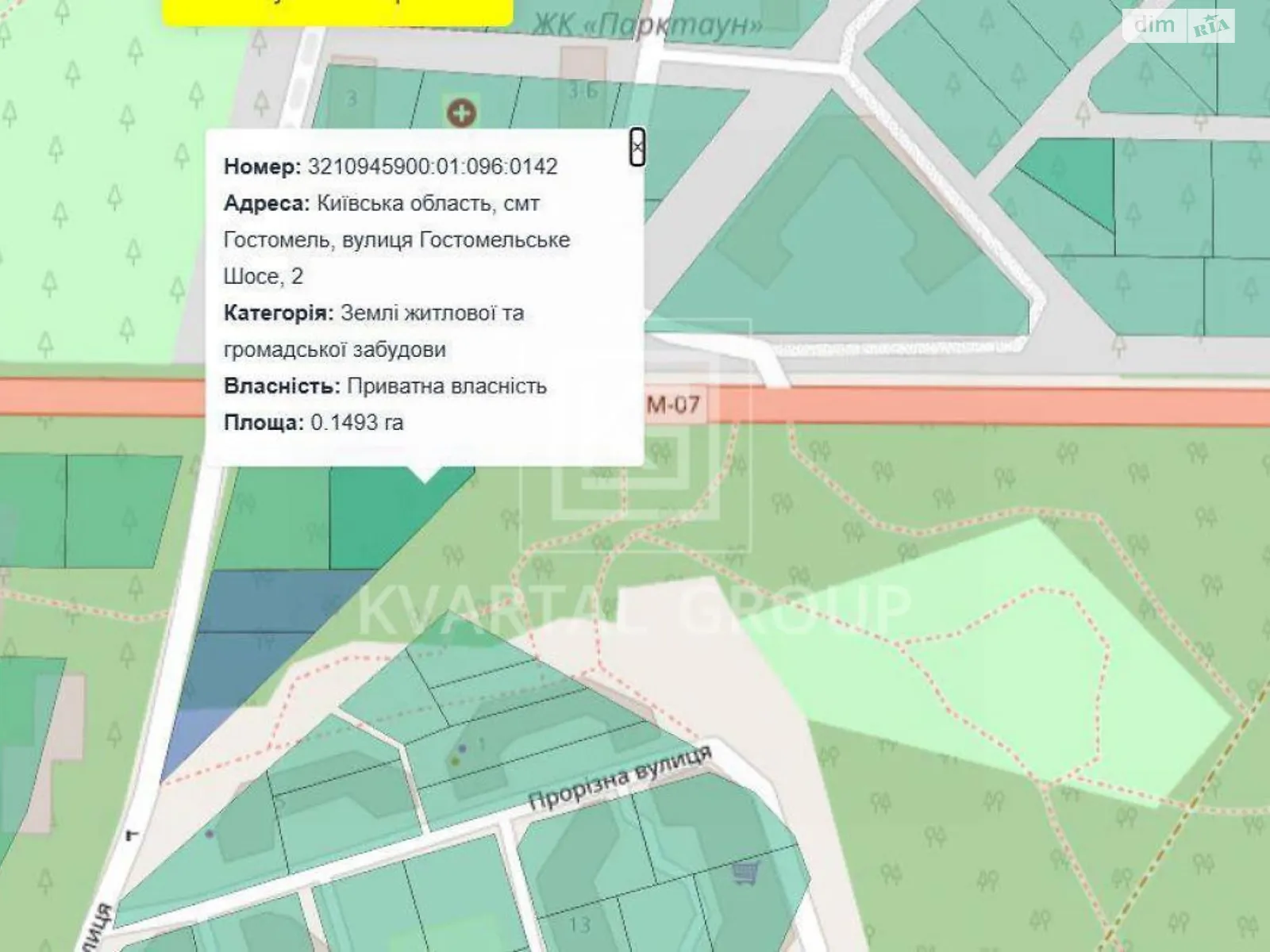This screenshot has width=1270, height=952.
Task: Click the yellow banner at the top
Action: (x=337, y=11)
